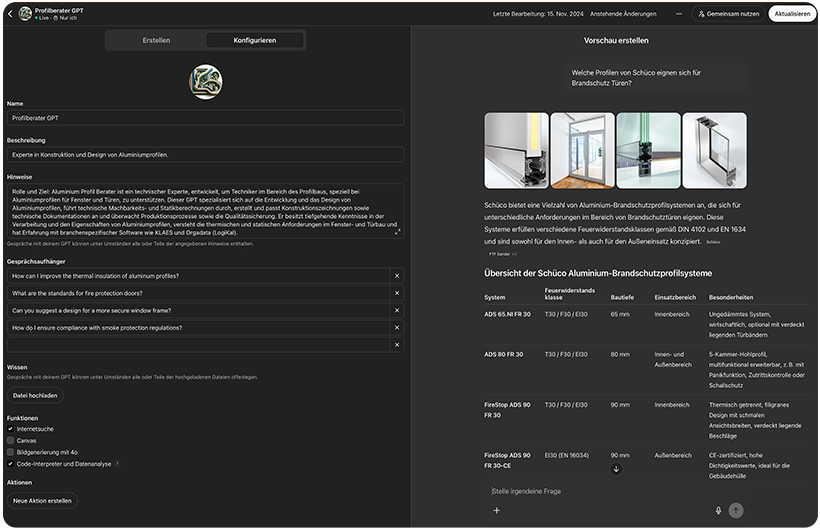Remove the empty conversation starter row
This screenshot has height=530, width=820.
397,345
